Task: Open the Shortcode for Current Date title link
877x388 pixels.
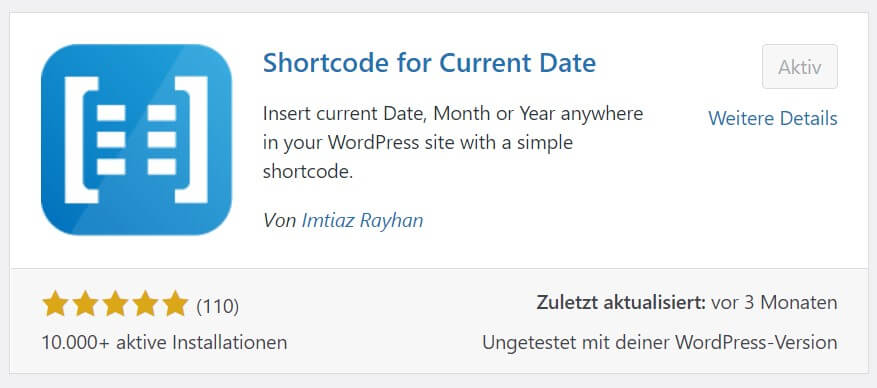Action: [x=430, y=63]
